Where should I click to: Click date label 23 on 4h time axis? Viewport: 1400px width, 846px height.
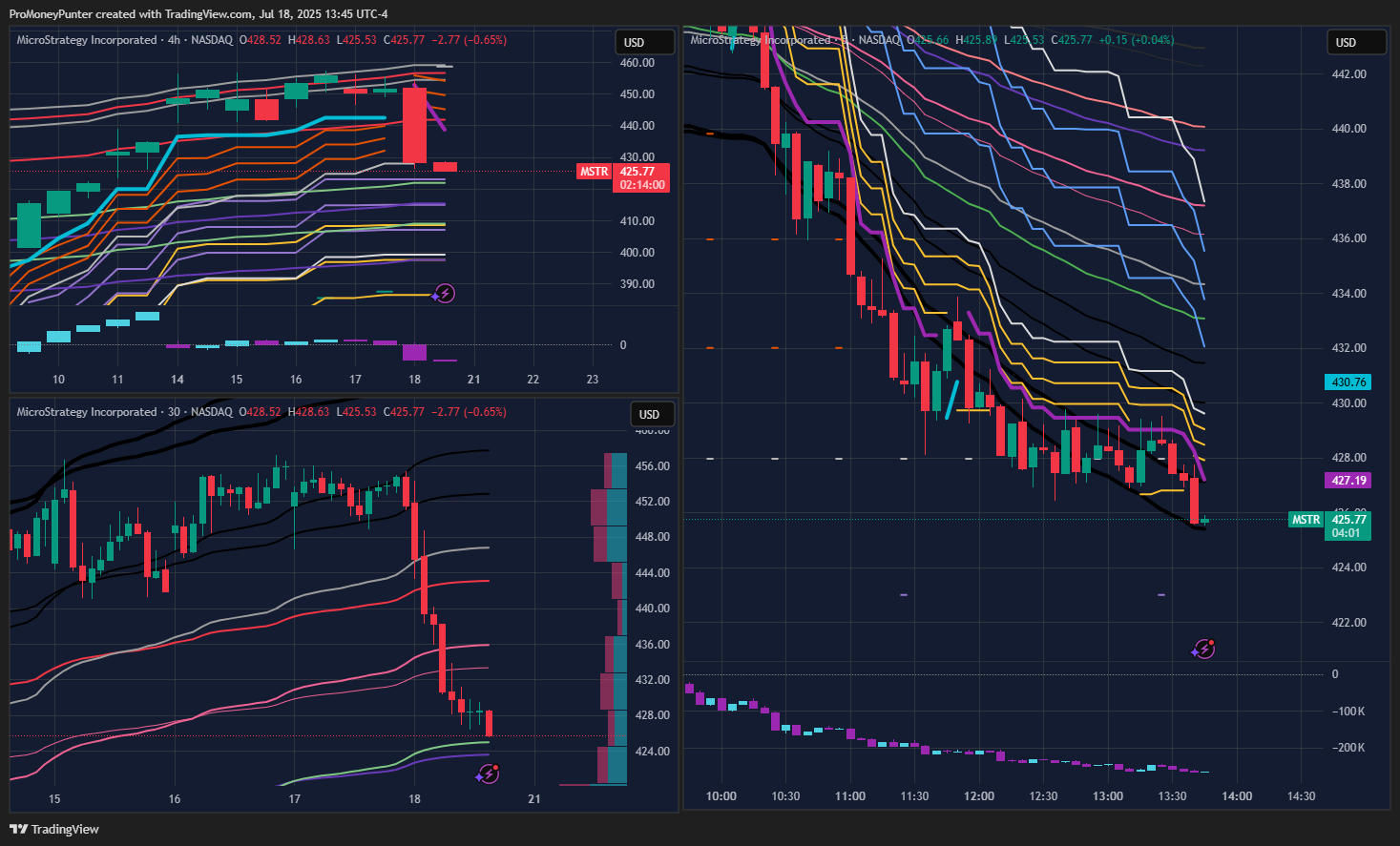(x=593, y=380)
